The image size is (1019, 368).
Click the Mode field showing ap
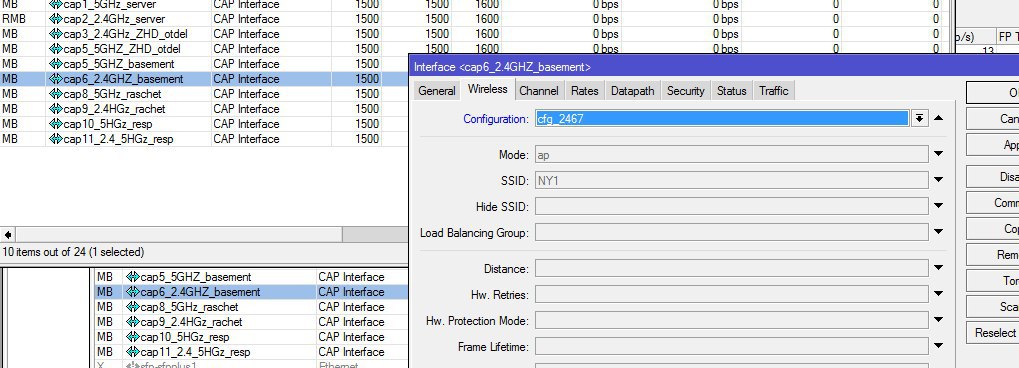click(x=731, y=154)
